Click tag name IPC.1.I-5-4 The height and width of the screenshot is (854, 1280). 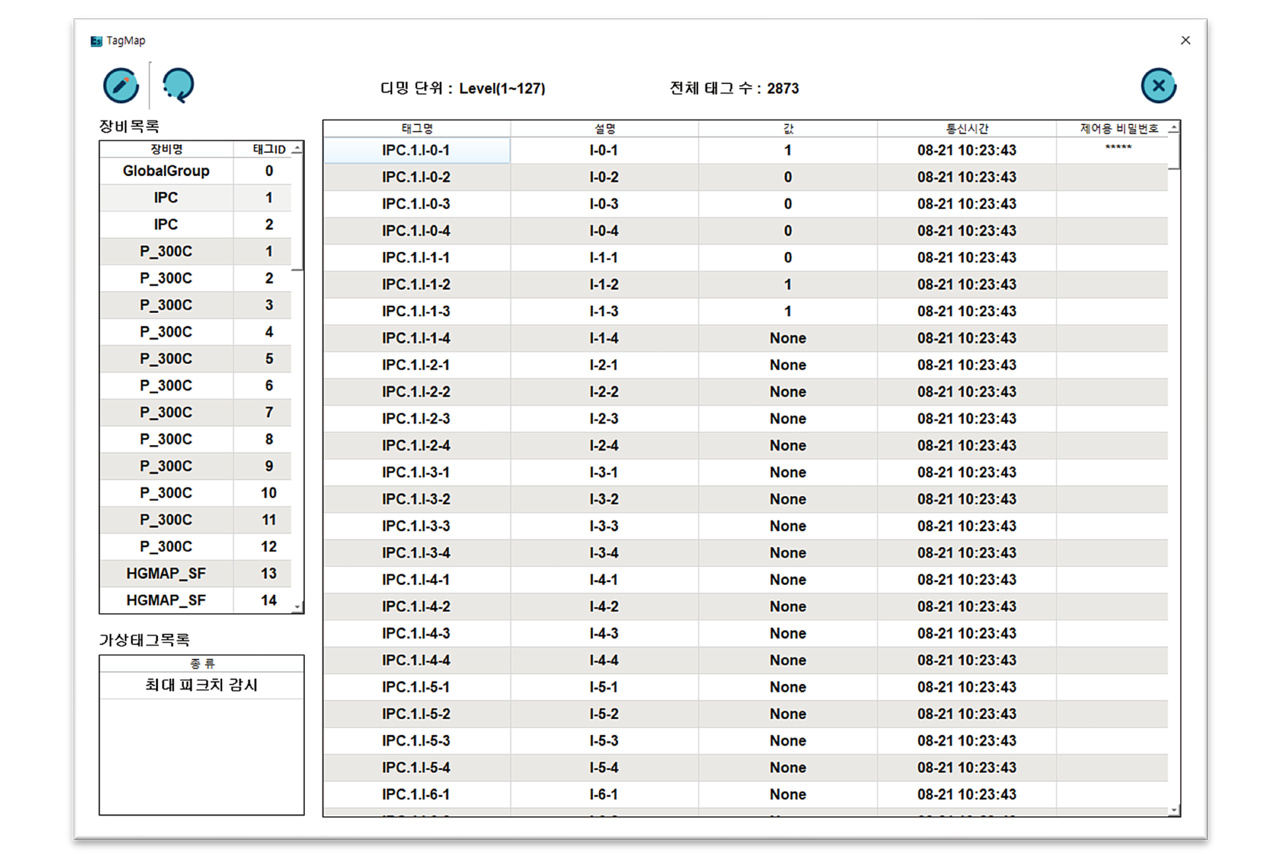pyautogui.click(x=417, y=768)
